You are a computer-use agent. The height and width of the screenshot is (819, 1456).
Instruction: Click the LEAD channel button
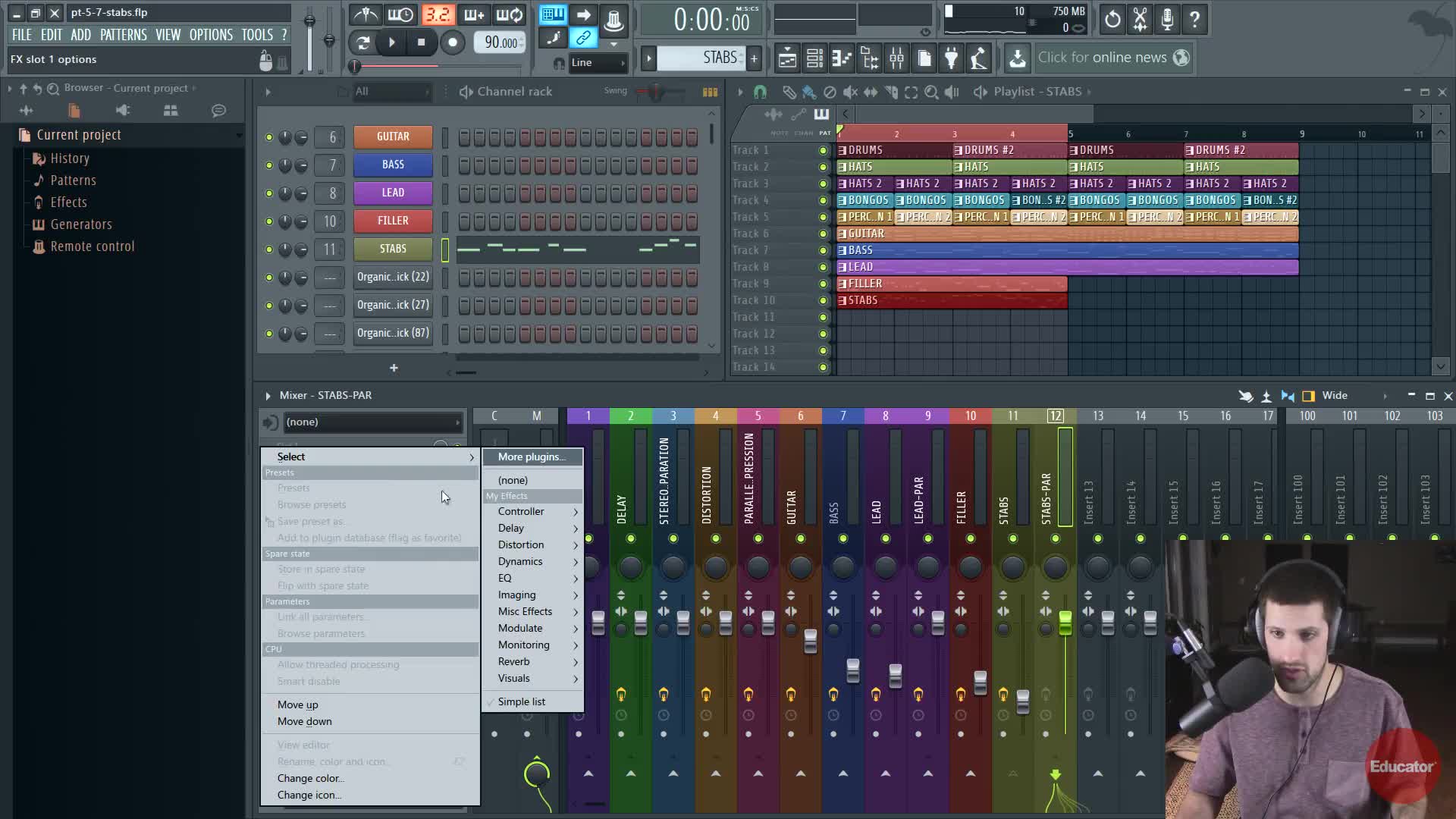click(393, 193)
